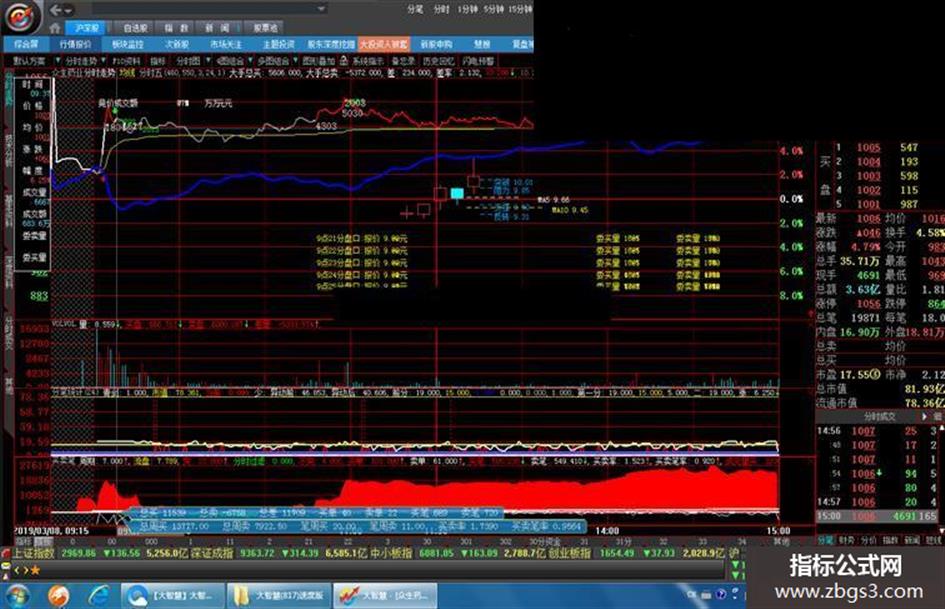Click 多图组合 toolbar button
The image size is (945, 609).
274,61
